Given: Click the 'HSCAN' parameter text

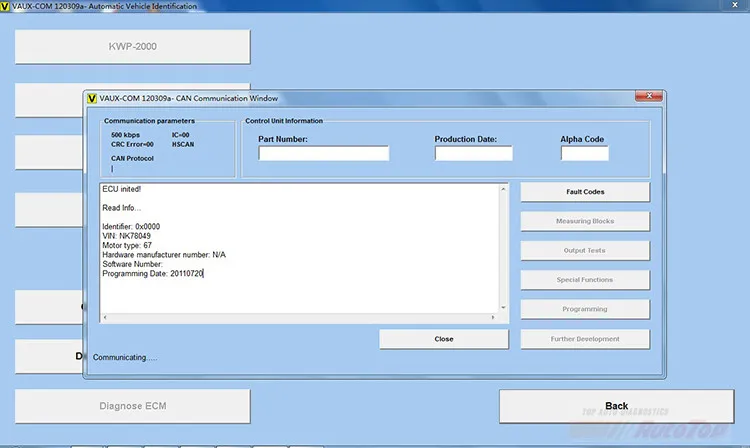Looking at the screenshot, I should (x=183, y=144).
